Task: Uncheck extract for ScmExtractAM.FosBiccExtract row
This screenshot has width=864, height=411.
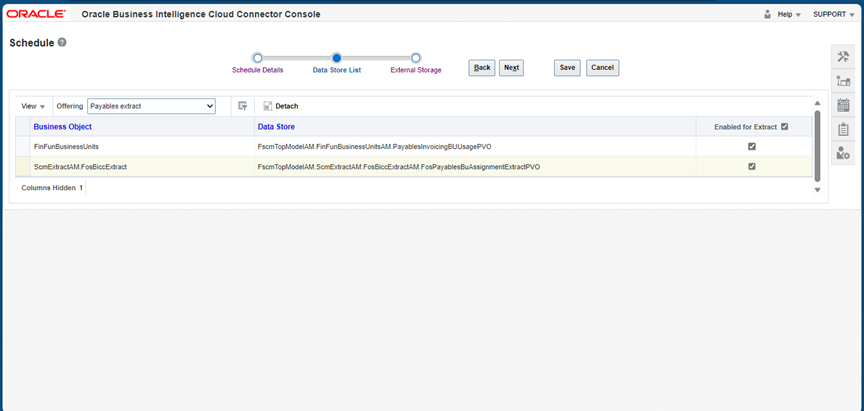Action: point(752,166)
